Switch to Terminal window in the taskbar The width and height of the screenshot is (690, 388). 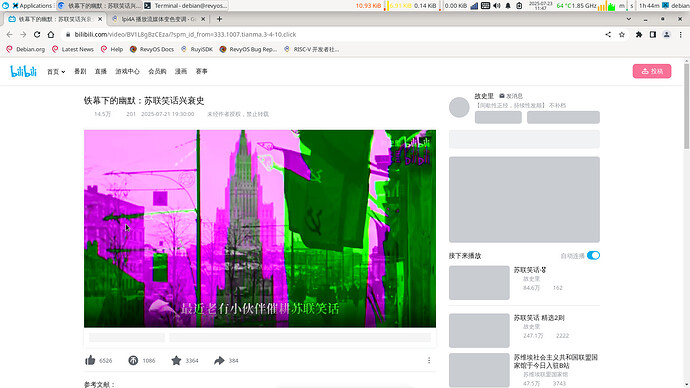[x=186, y=6]
